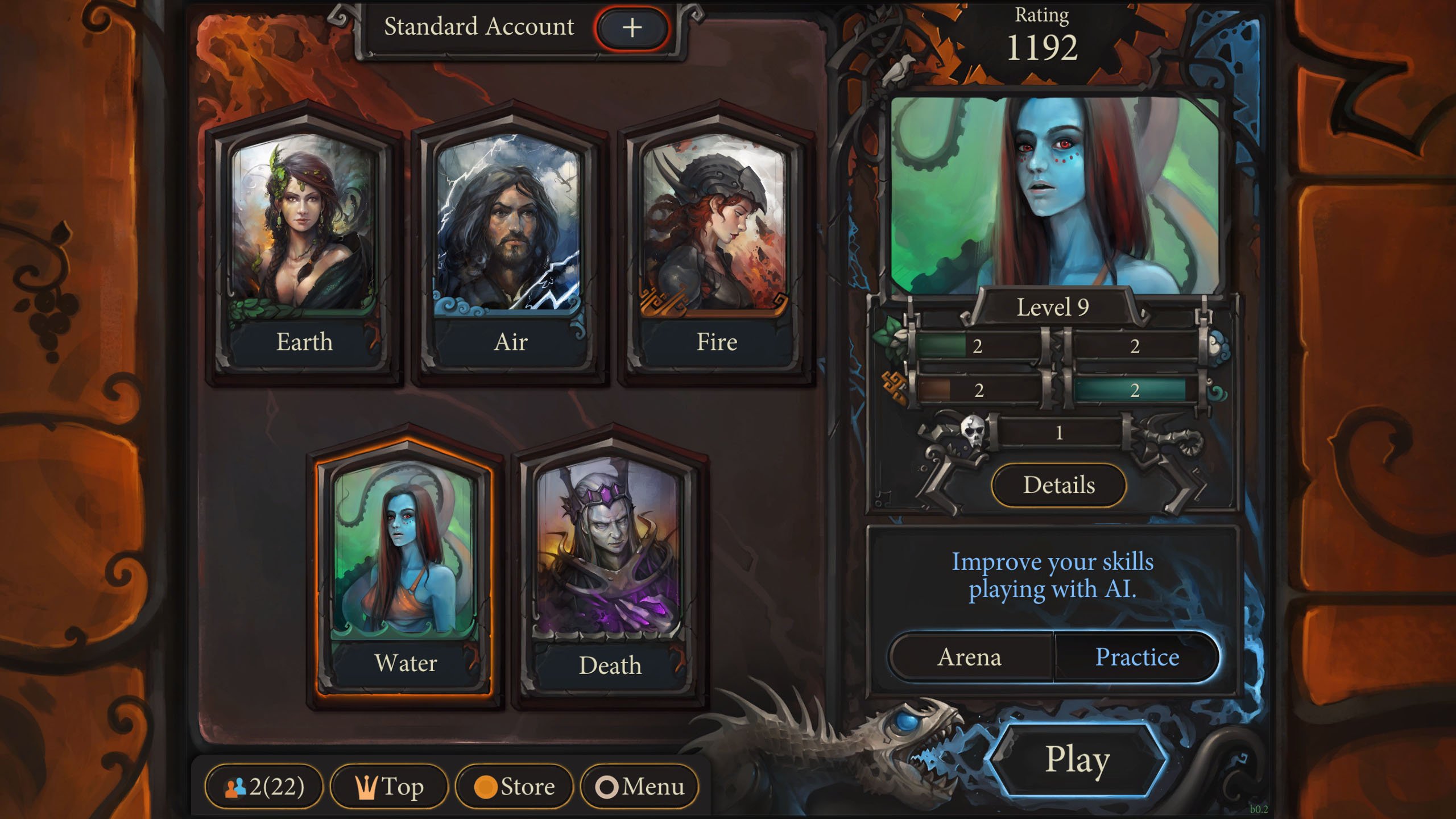The image size is (1456, 819).
Task: Click the earth stat progress bar
Action: click(x=978, y=346)
